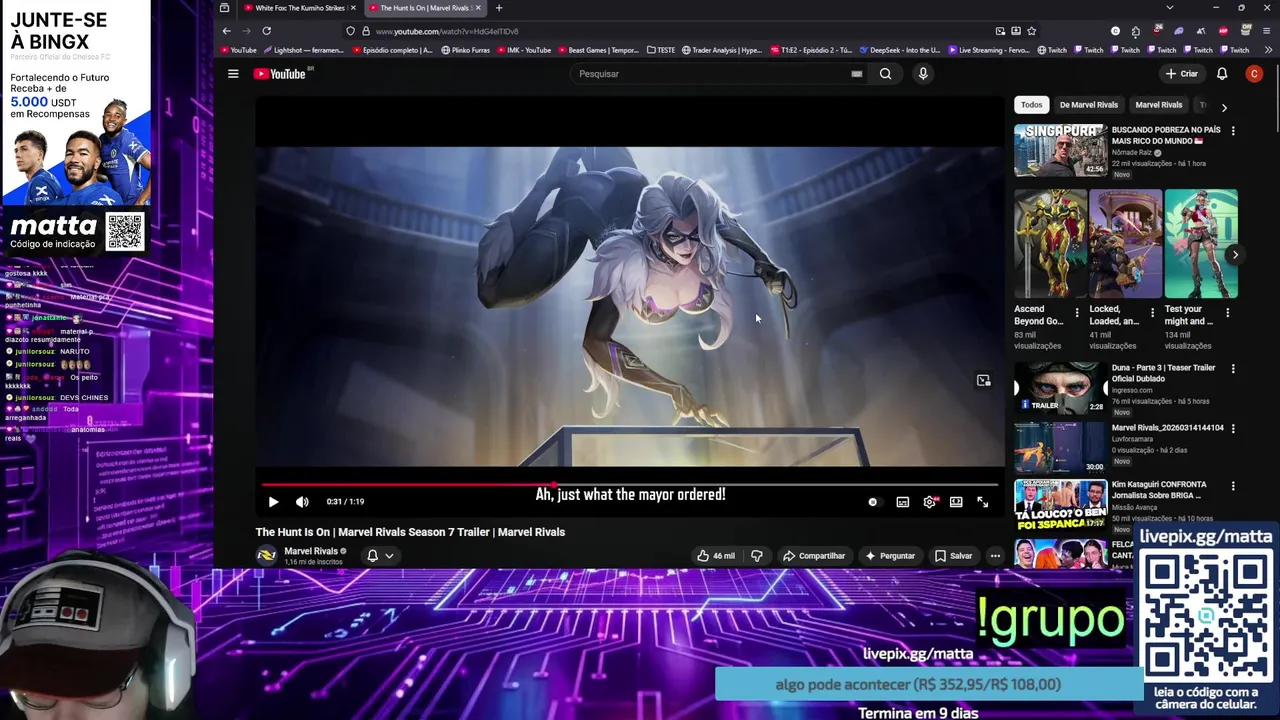This screenshot has height=720, width=1280.
Task: Switch to White Fox: The Kumiho Strikes tab
Action: click(298, 8)
